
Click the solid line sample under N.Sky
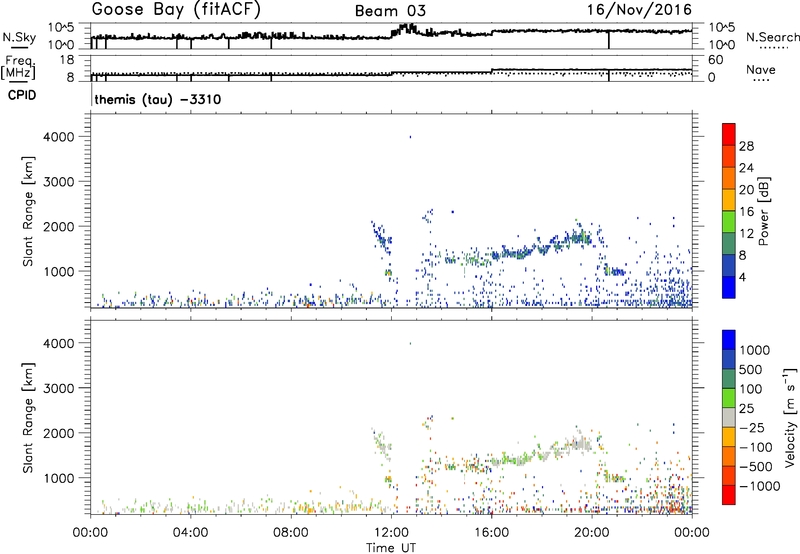point(19,48)
